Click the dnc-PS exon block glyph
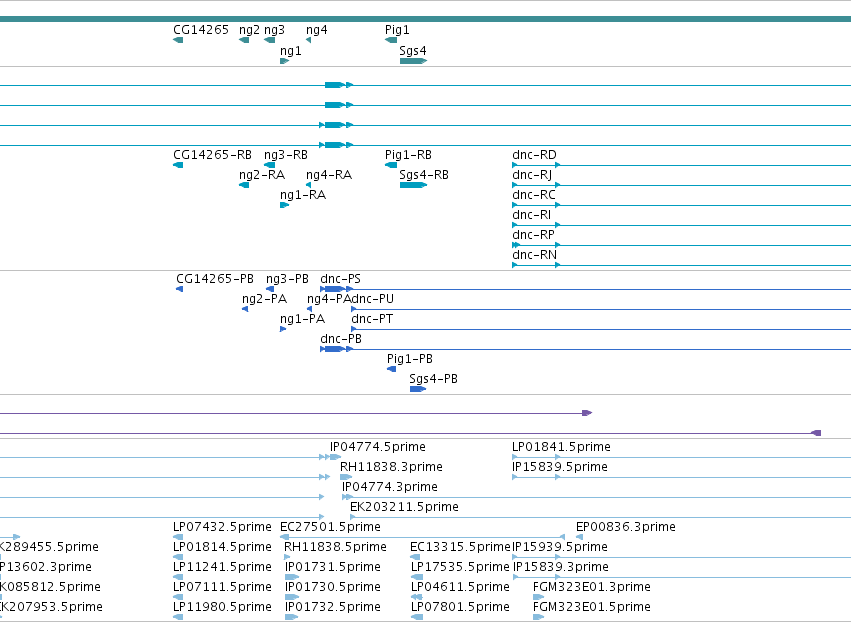 pos(334,289)
